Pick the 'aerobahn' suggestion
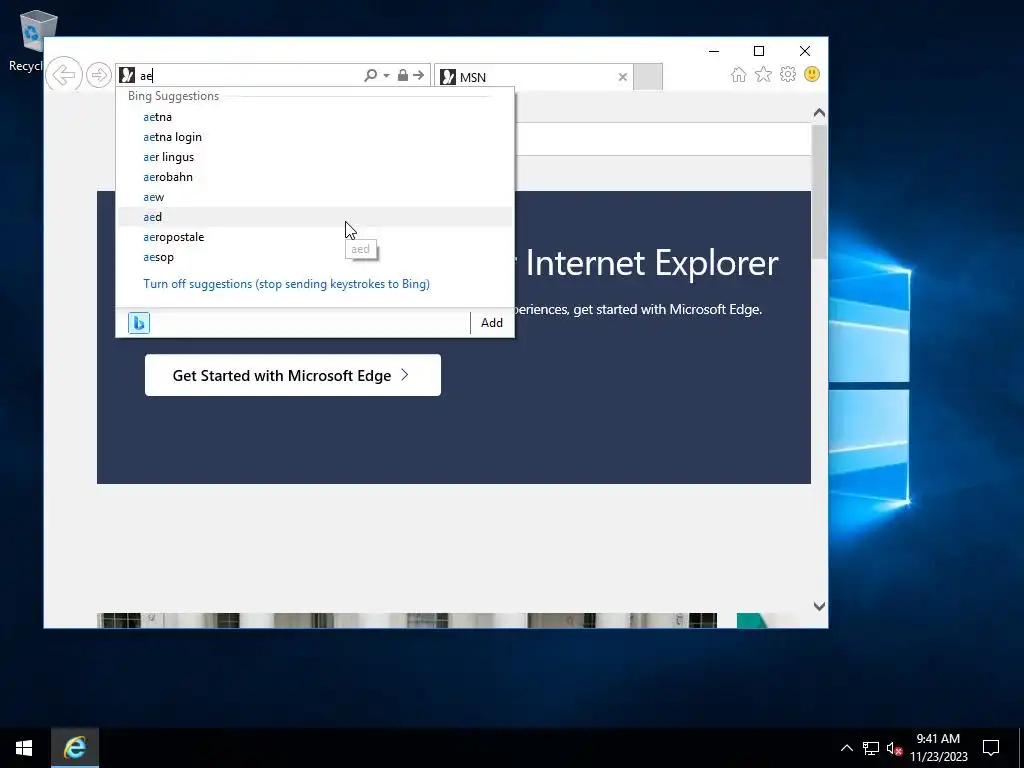The width and height of the screenshot is (1024, 768). click(315, 177)
